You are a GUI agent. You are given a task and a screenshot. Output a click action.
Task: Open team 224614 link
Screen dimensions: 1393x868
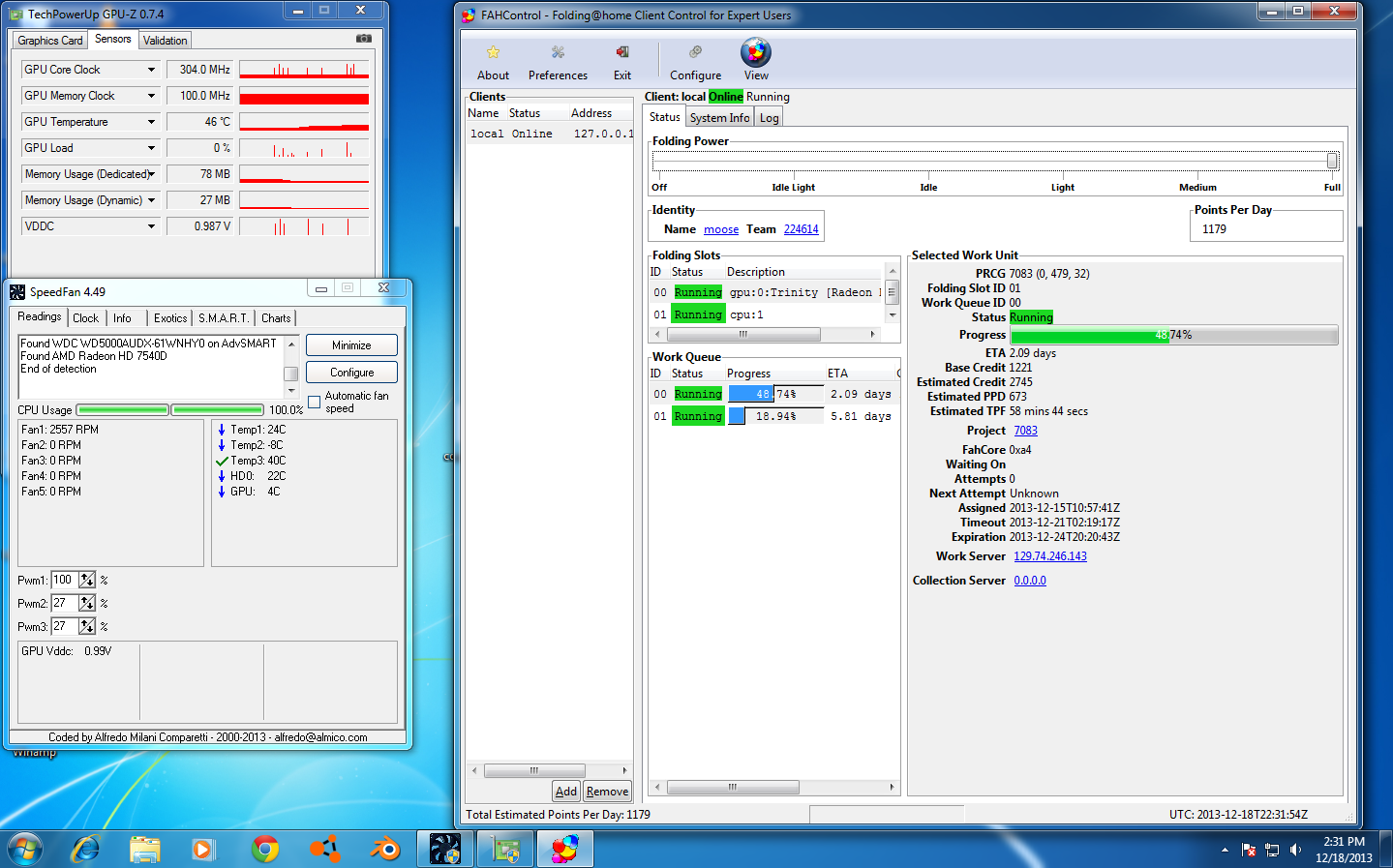click(x=801, y=229)
